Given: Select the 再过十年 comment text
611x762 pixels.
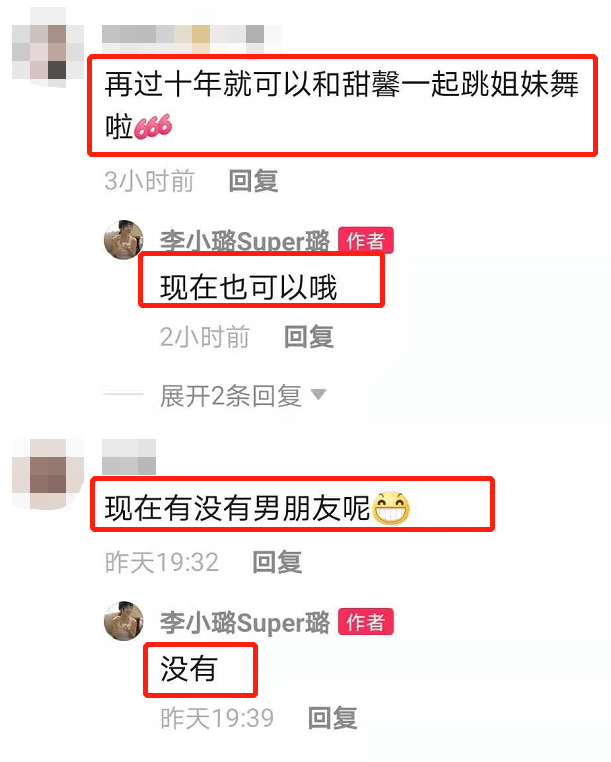Looking at the screenshot, I should point(342,104).
